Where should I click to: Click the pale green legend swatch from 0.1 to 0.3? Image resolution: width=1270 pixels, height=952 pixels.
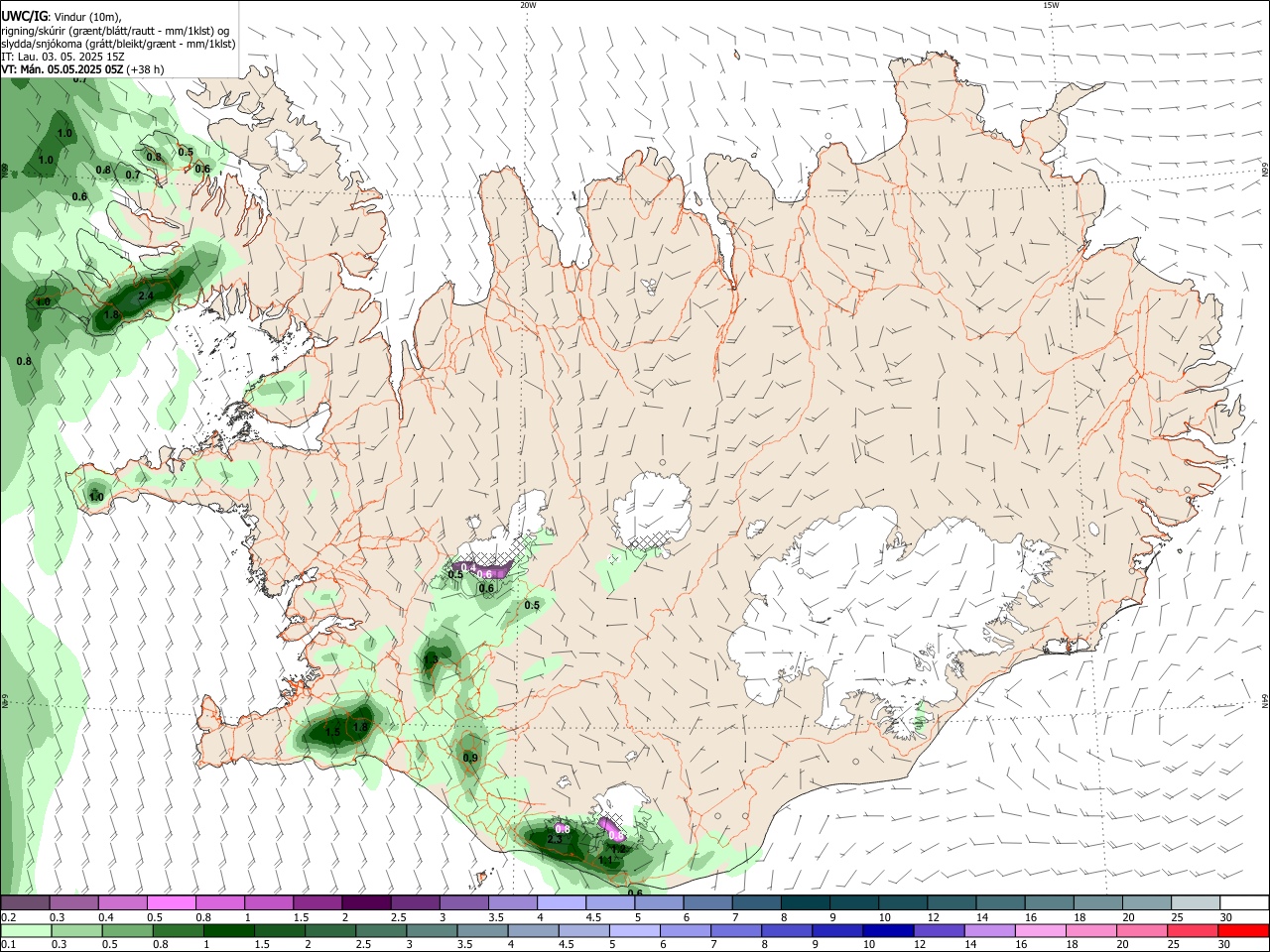[25, 931]
